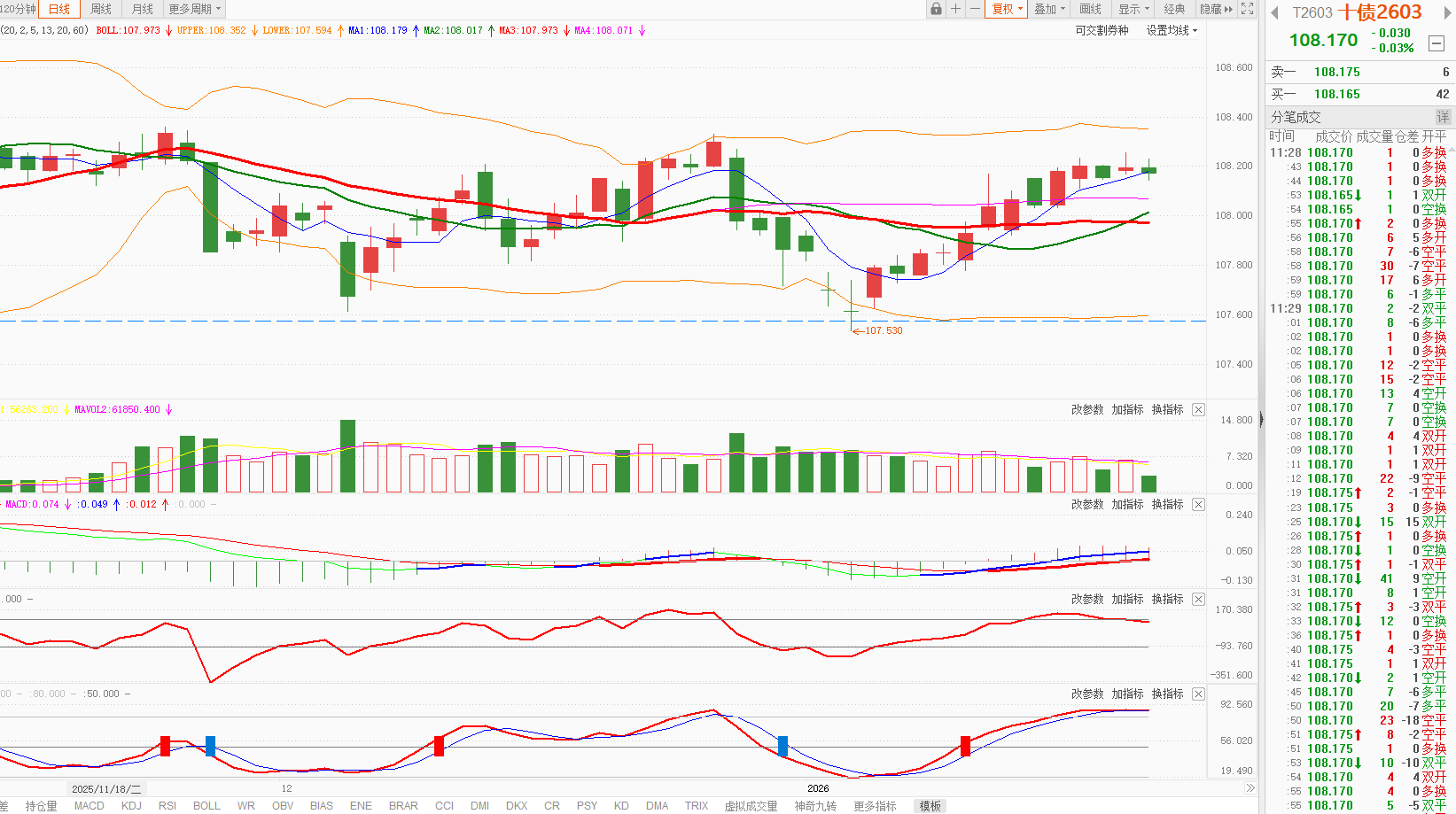
Task: Click the right-pointing arrows at the chart's bottom-right corner
Action: click(x=1250, y=787)
